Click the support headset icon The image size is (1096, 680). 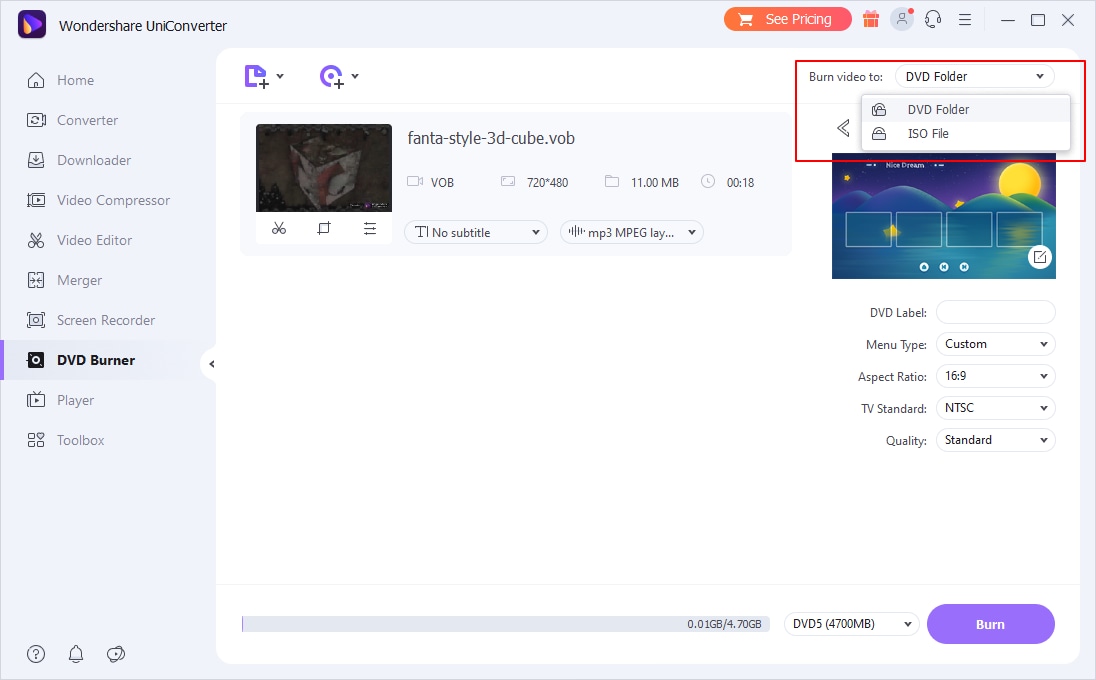click(933, 20)
